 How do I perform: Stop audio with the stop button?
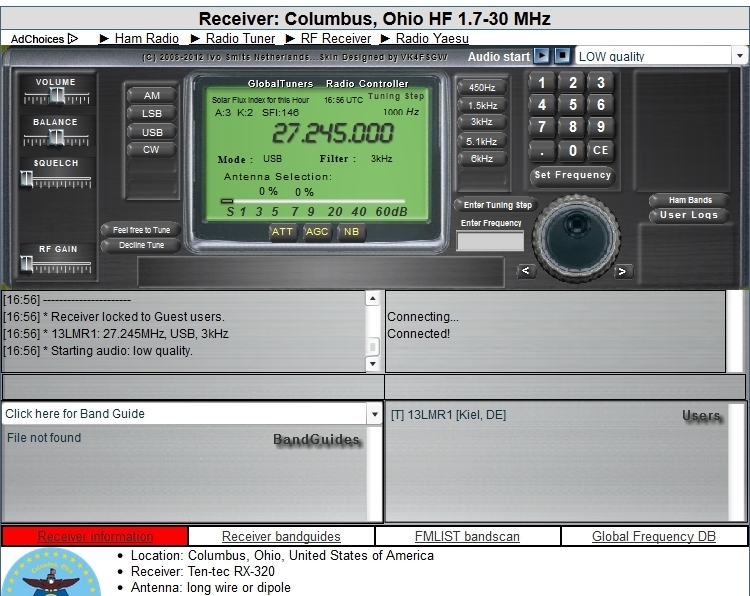(561, 56)
